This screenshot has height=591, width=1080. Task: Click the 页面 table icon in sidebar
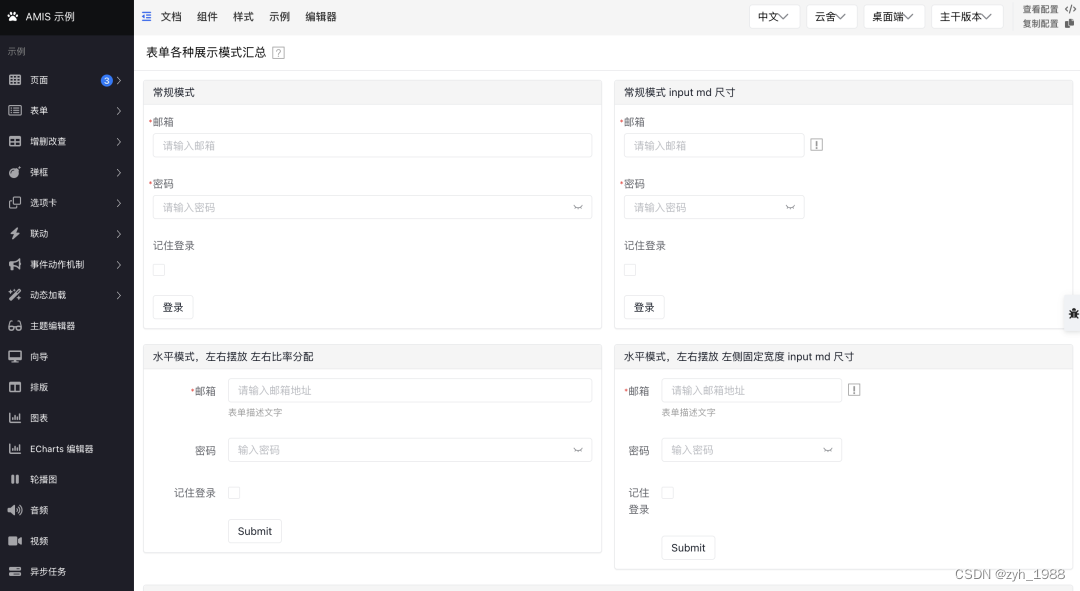[x=14, y=80]
